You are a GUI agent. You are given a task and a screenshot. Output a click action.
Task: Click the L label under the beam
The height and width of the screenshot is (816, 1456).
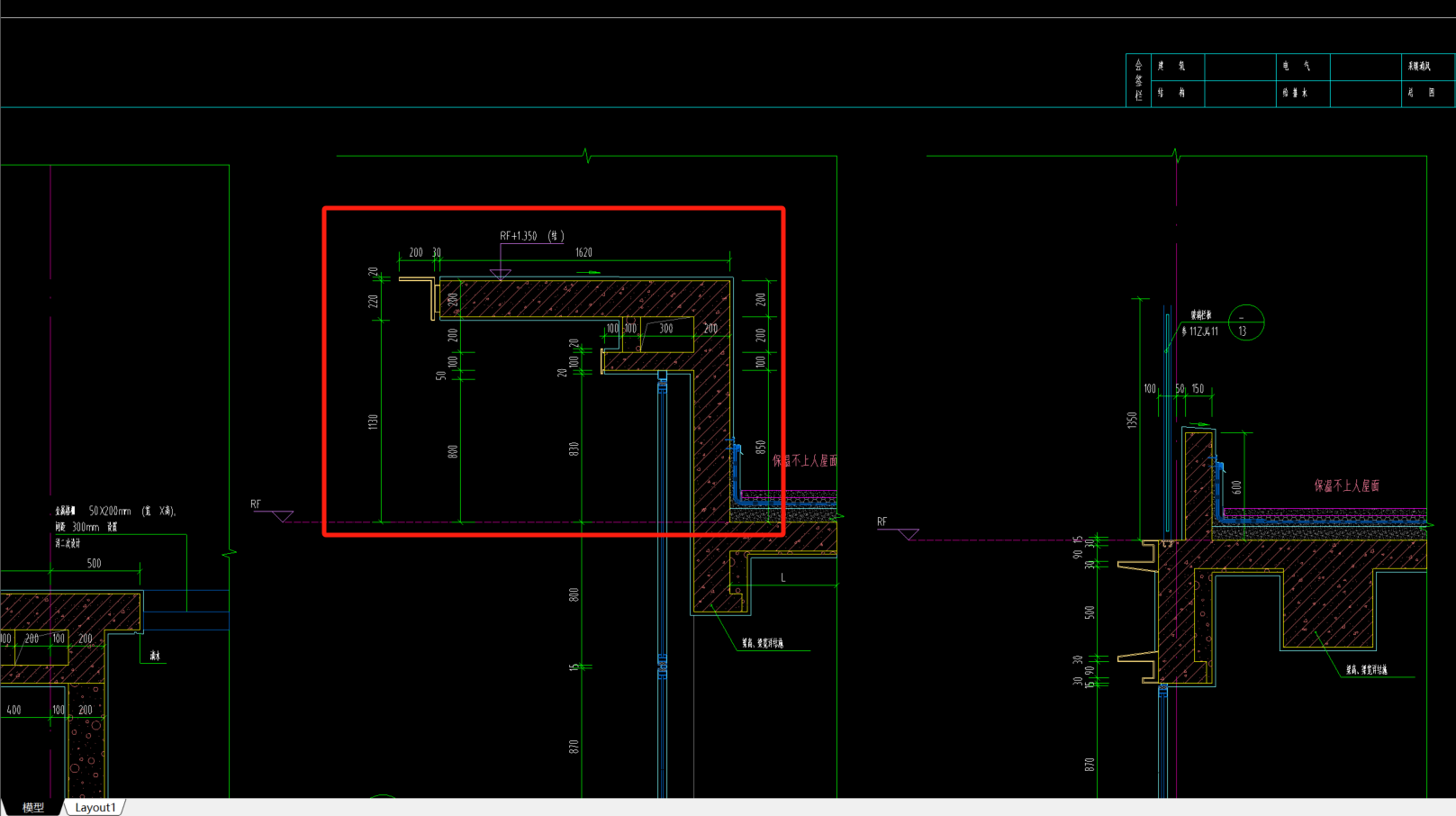tap(783, 578)
